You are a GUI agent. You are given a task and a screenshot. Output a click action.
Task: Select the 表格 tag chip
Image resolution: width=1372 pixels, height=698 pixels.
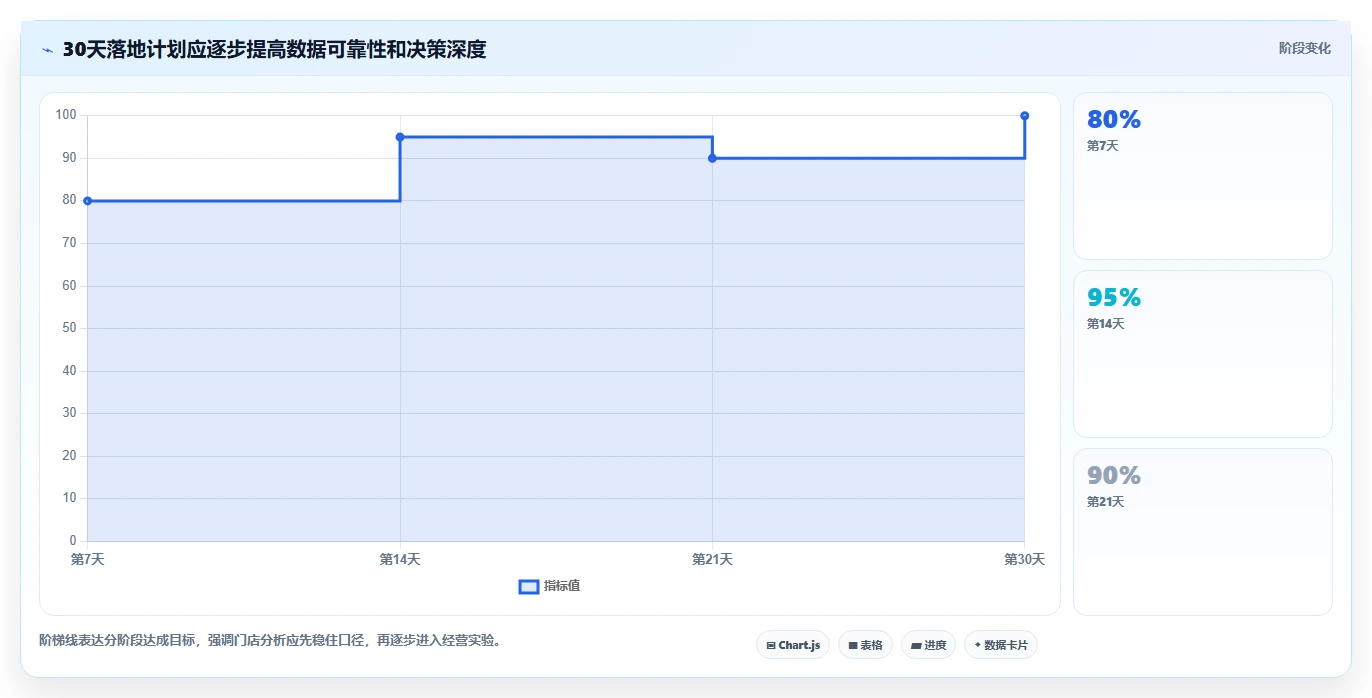pos(865,645)
